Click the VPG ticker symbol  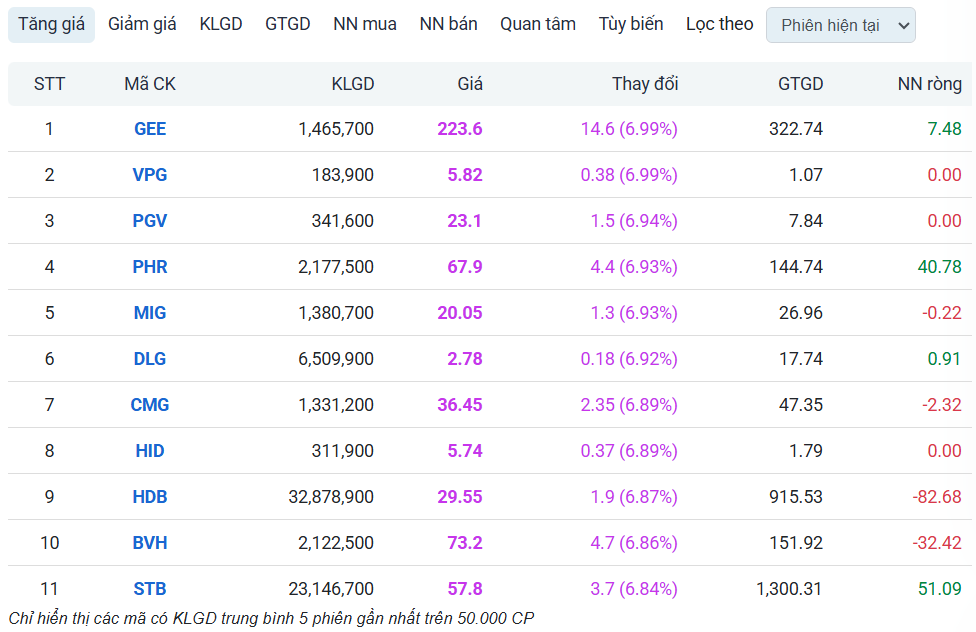(x=150, y=175)
